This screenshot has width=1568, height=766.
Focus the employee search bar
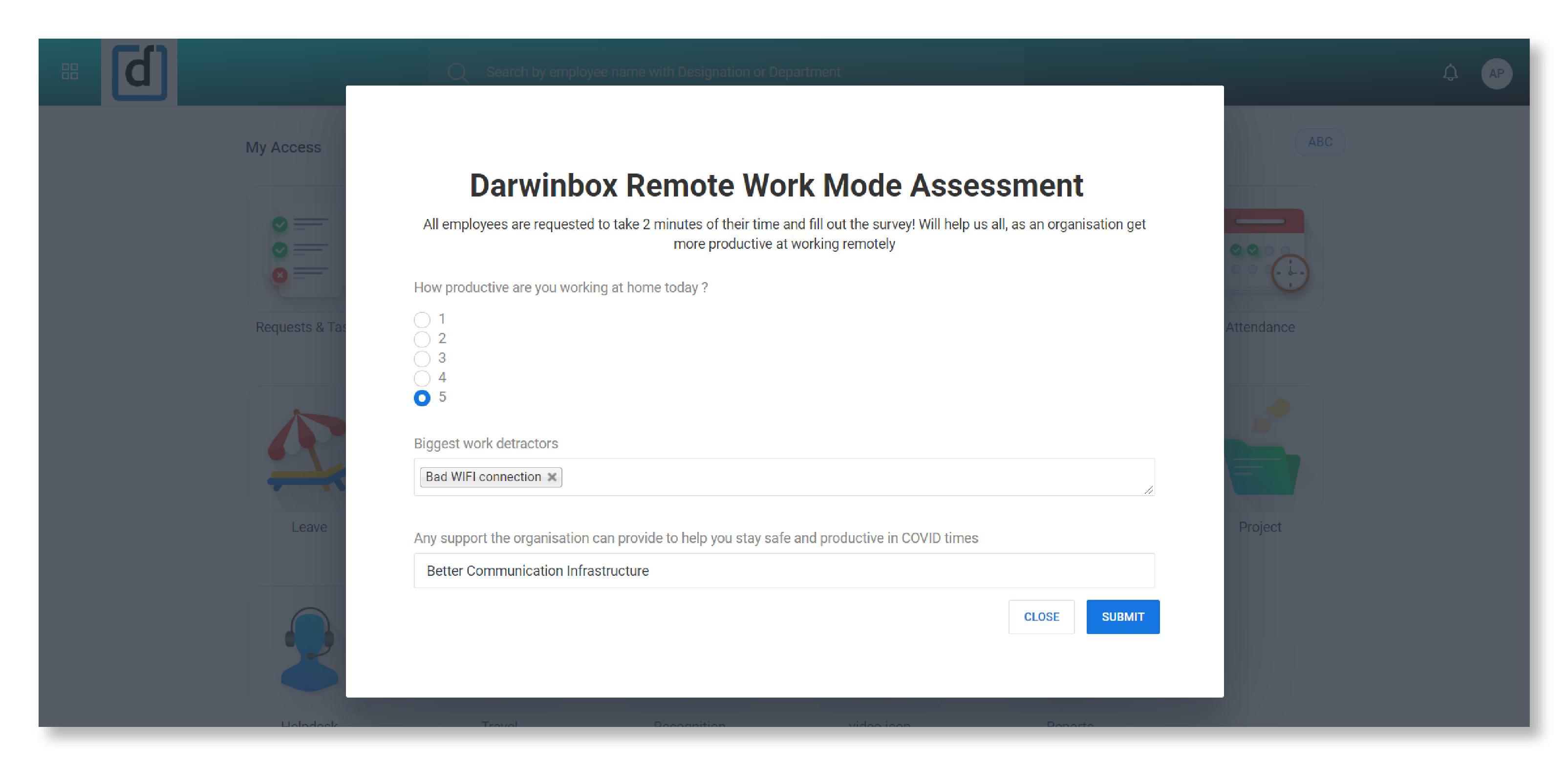pos(726,72)
